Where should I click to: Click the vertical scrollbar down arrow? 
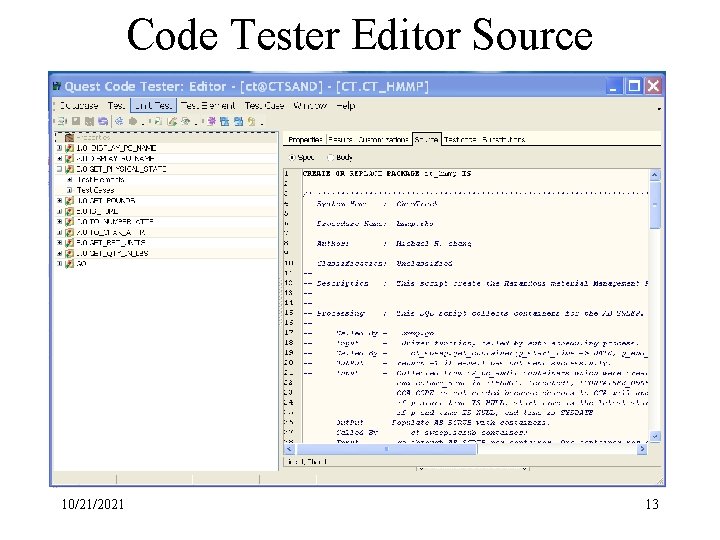[x=655, y=436]
